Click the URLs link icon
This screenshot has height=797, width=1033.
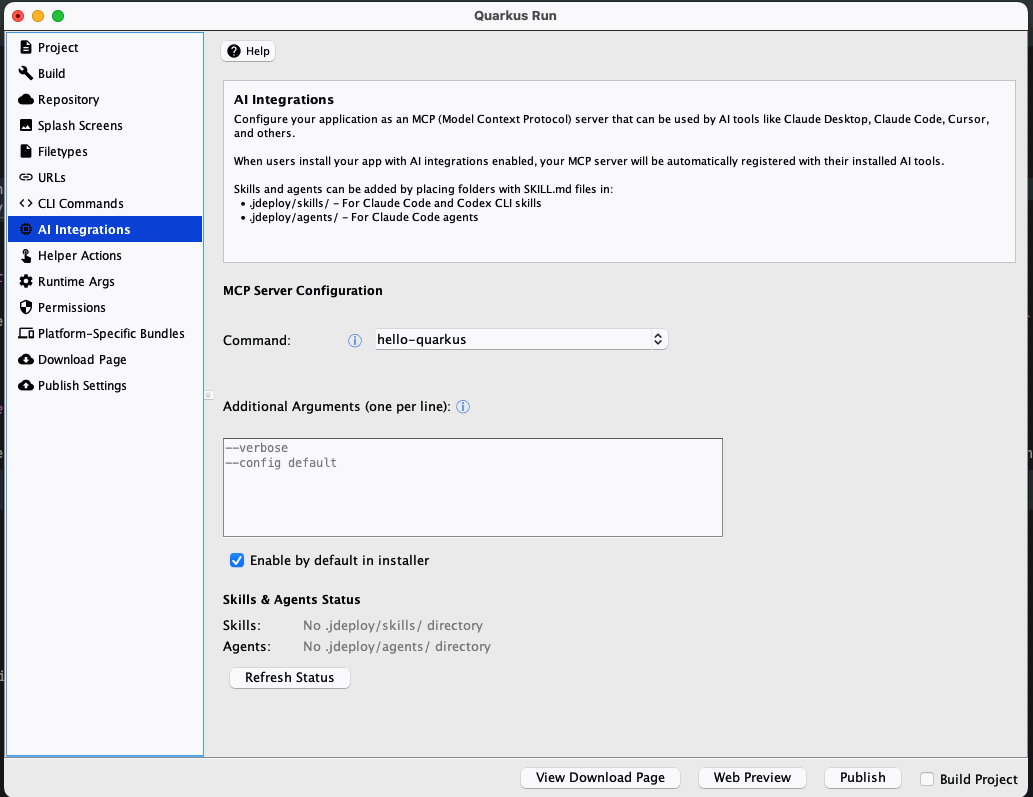click(x=26, y=177)
